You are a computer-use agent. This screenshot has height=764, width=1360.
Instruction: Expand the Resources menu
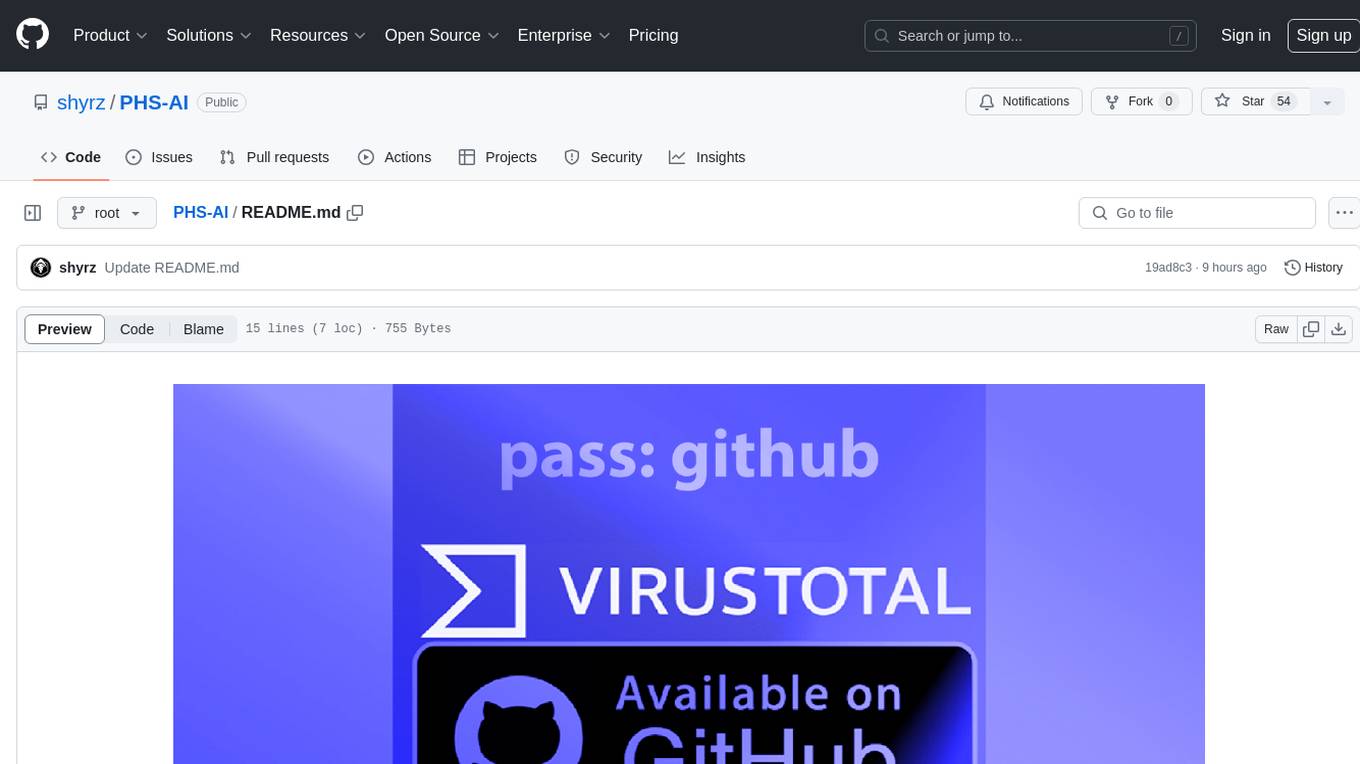318,35
